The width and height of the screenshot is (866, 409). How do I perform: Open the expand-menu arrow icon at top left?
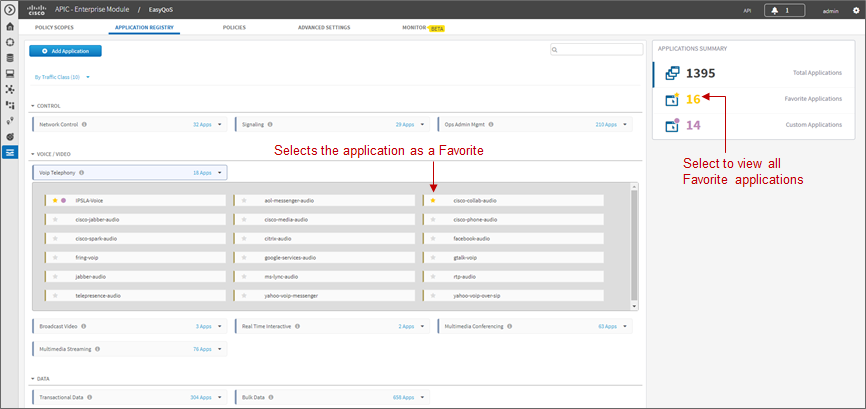pos(9,9)
